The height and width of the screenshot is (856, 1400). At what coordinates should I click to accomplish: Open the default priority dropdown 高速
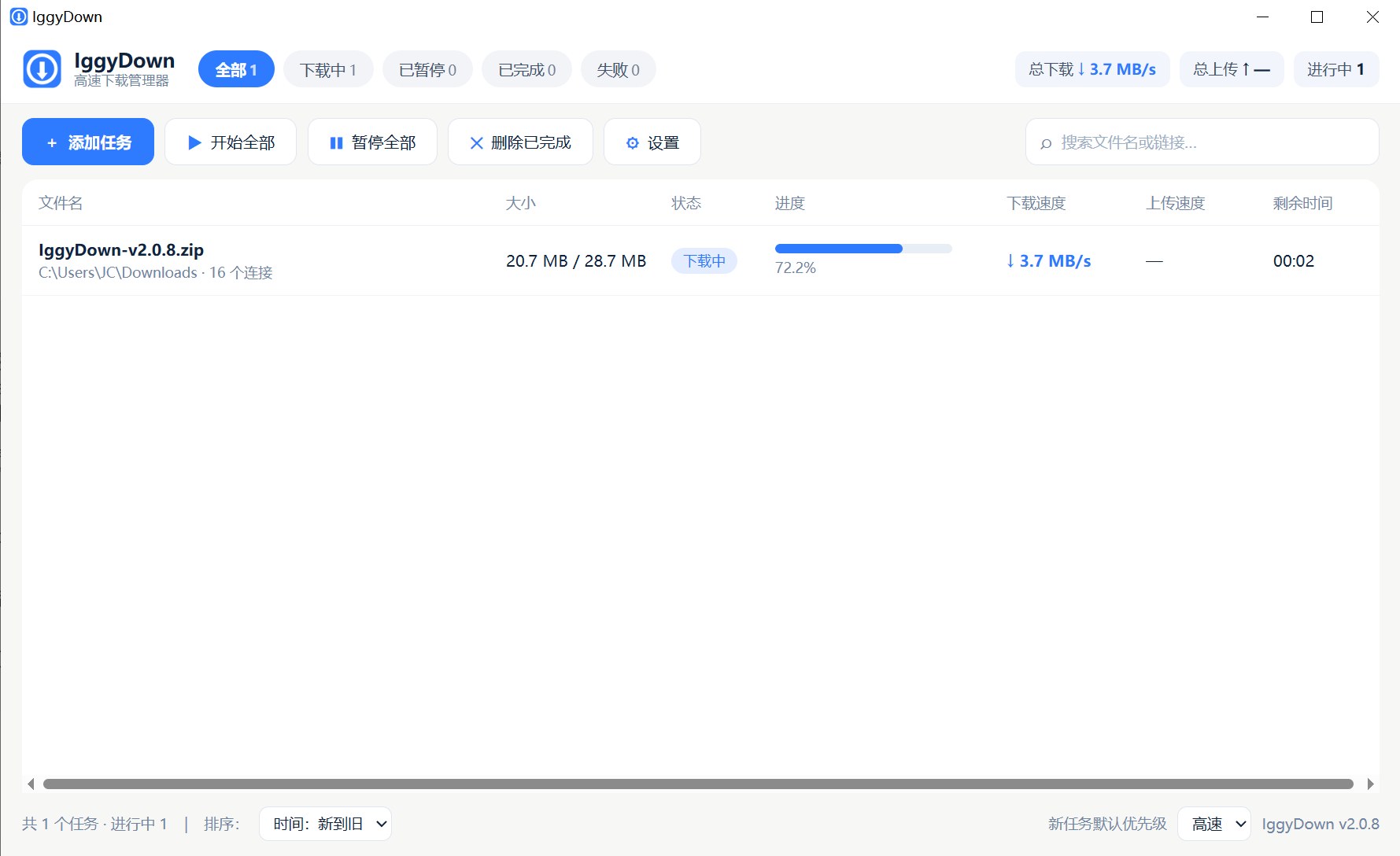click(x=1214, y=824)
